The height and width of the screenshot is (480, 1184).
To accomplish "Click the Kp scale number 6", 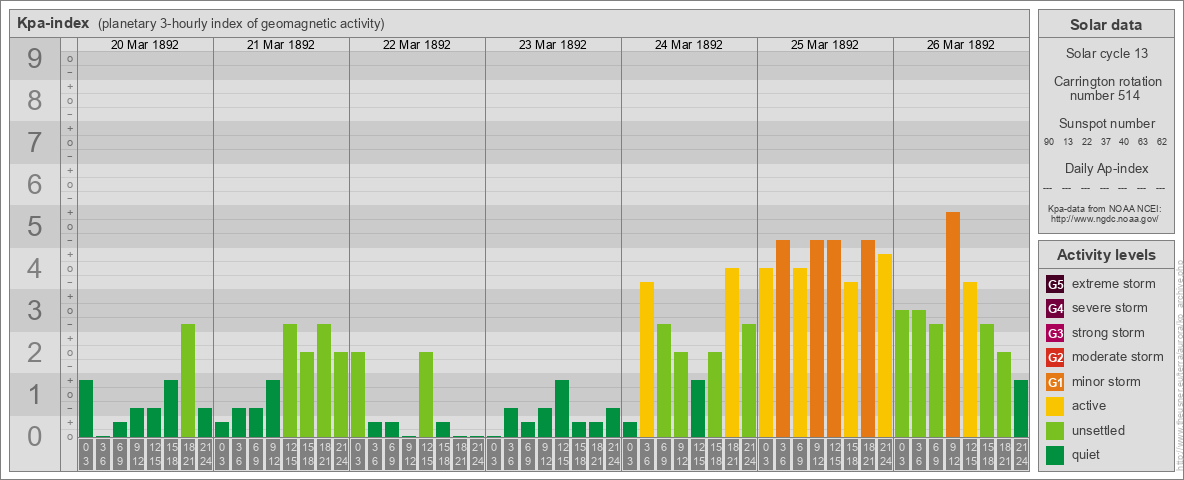I will tap(34, 184).
